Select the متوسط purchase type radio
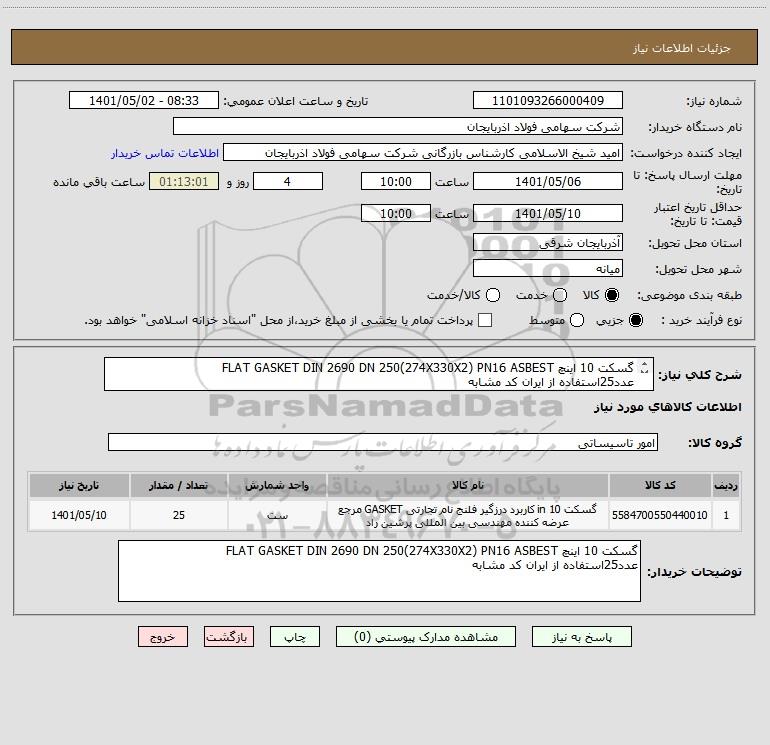Screen dimensions: 770x745 click(577, 320)
